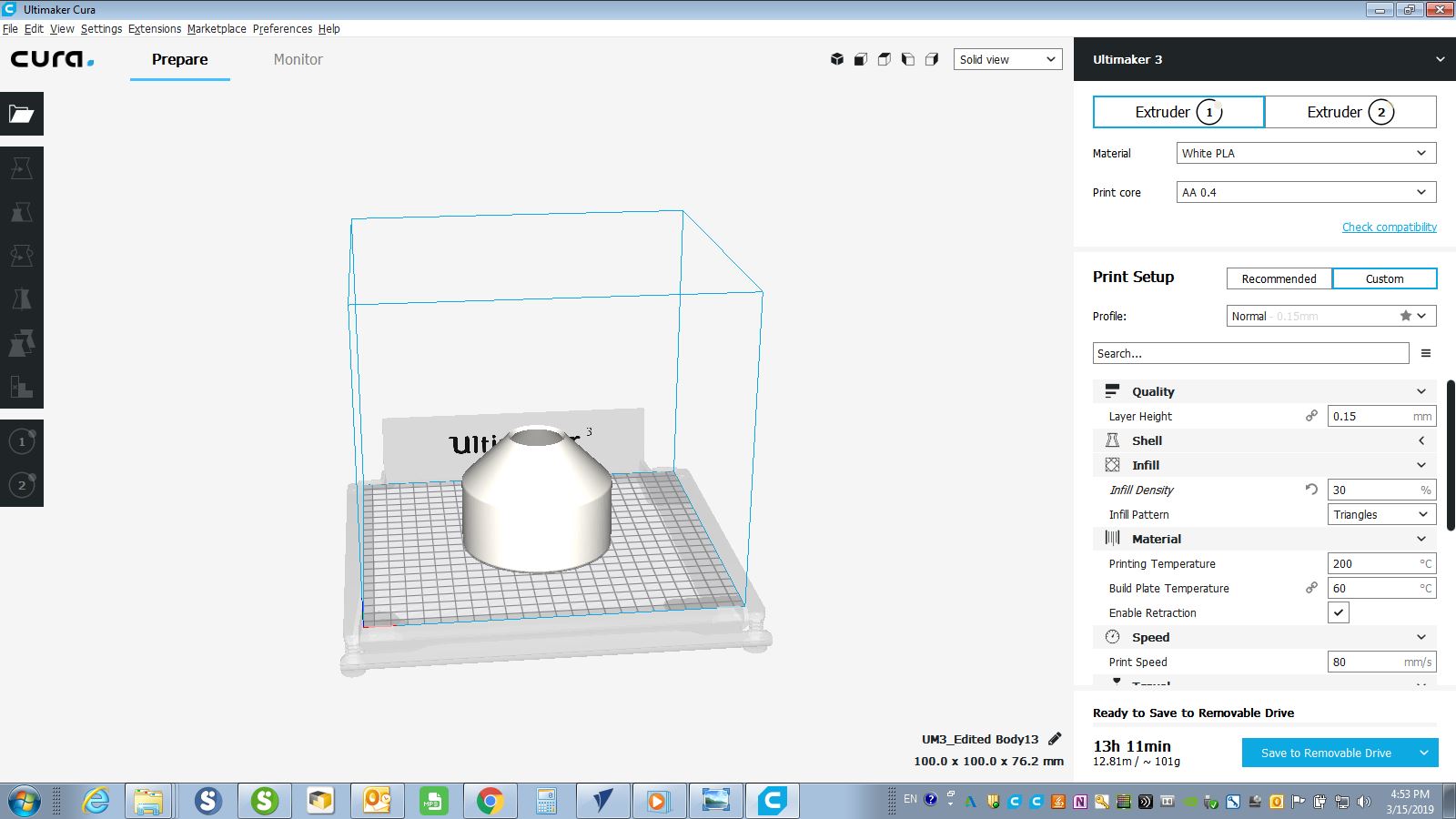Screen dimensions: 1456x819
Task: Open the Calculator from the taskbar
Action: pyautogui.click(x=546, y=801)
